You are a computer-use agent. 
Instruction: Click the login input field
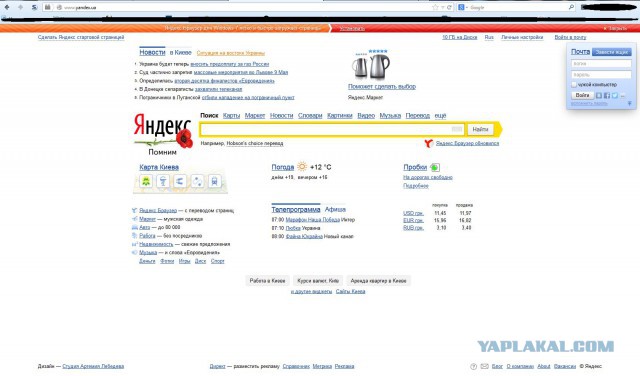(x=601, y=64)
